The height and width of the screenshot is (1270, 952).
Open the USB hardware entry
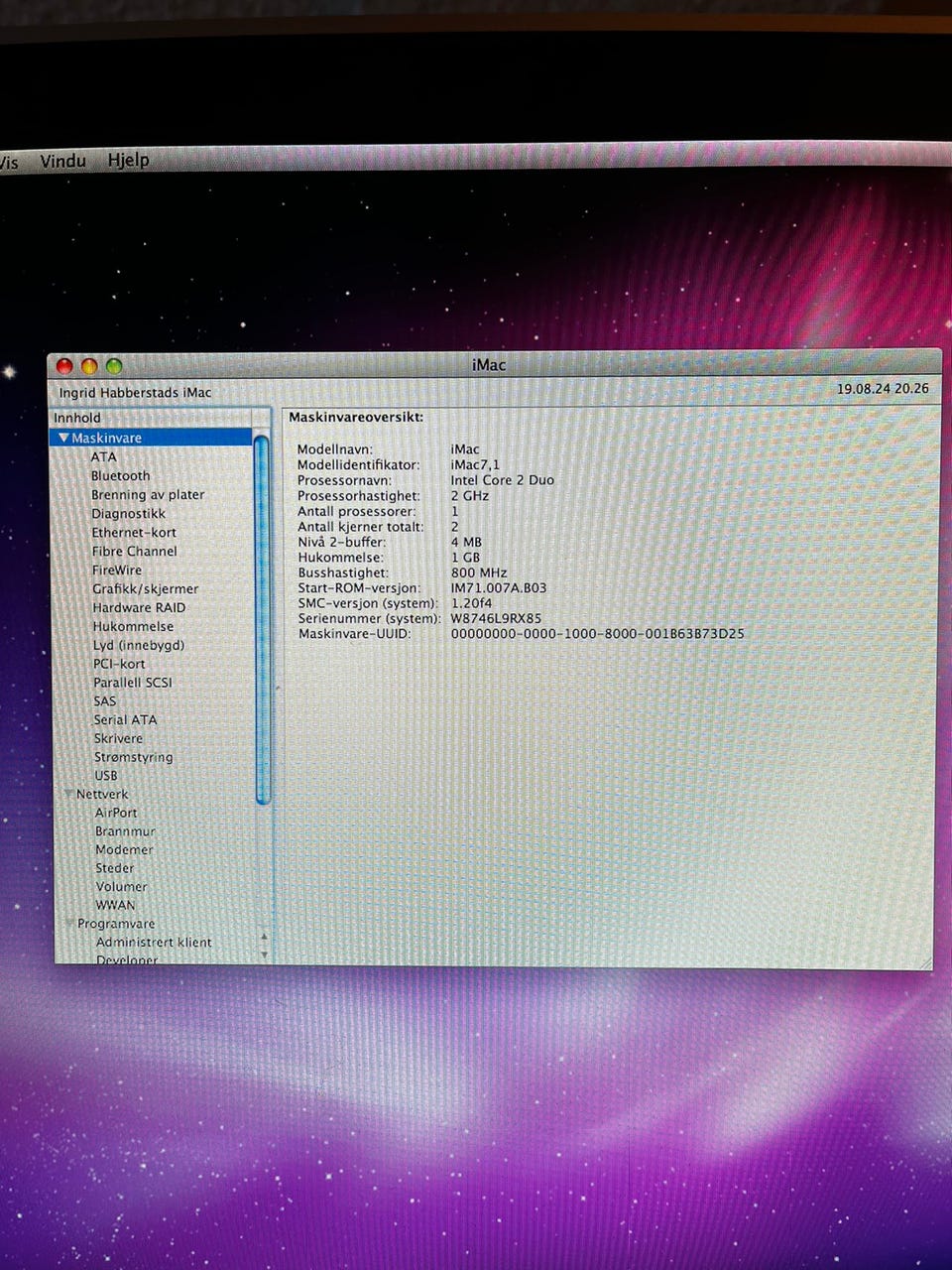tap(105, 775)
